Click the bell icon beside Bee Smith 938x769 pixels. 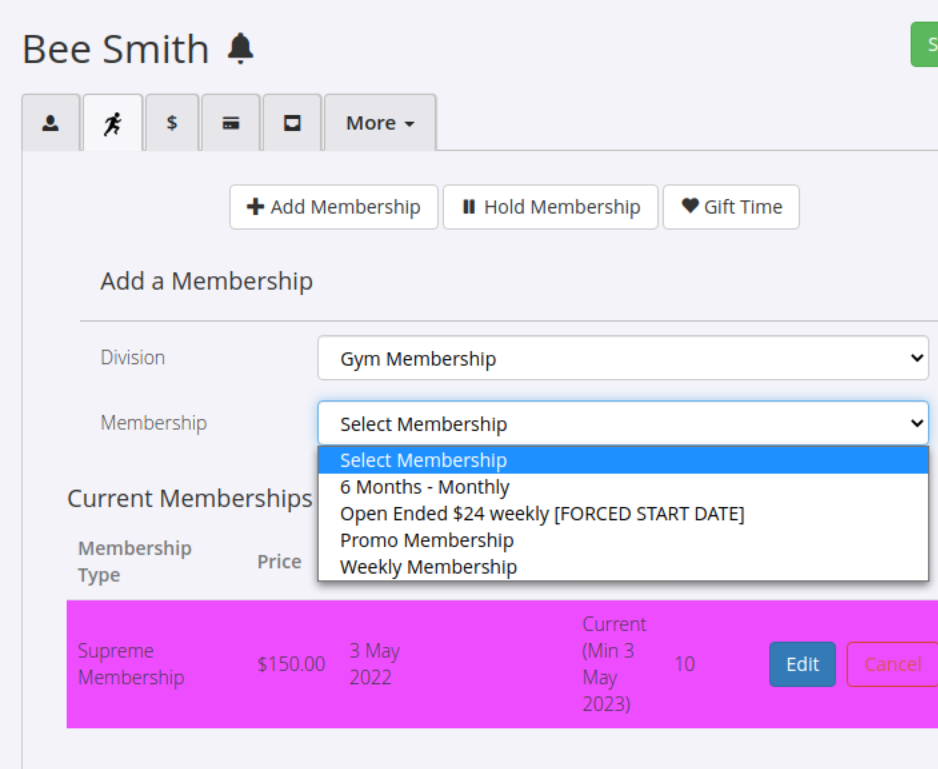pos(240,48)
